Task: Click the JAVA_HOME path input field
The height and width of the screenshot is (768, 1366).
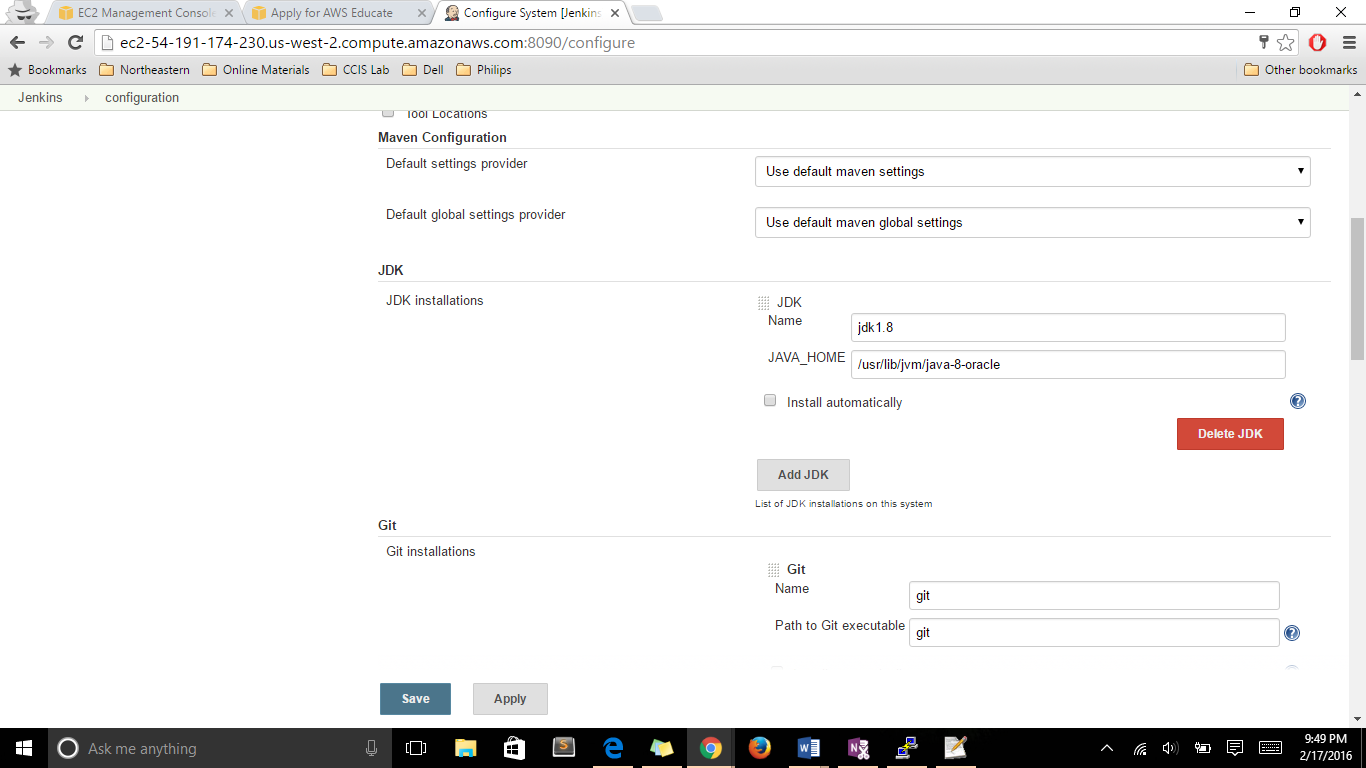Action: coord(1067,365)
